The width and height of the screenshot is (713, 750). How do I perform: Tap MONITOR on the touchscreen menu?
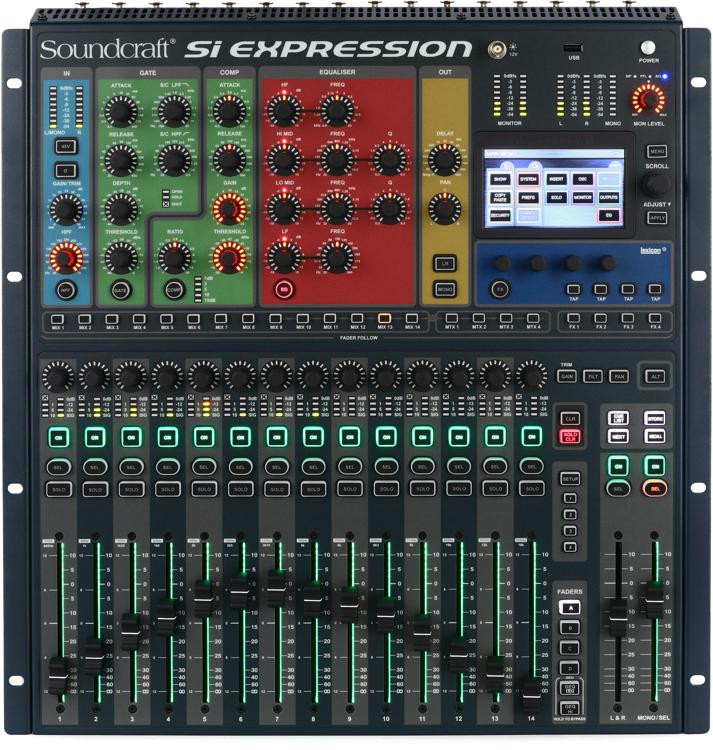[x=582, y=197]
